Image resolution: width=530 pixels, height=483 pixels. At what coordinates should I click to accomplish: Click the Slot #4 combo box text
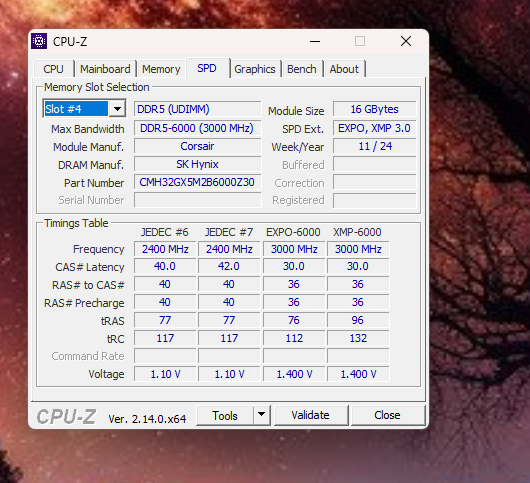76,109
